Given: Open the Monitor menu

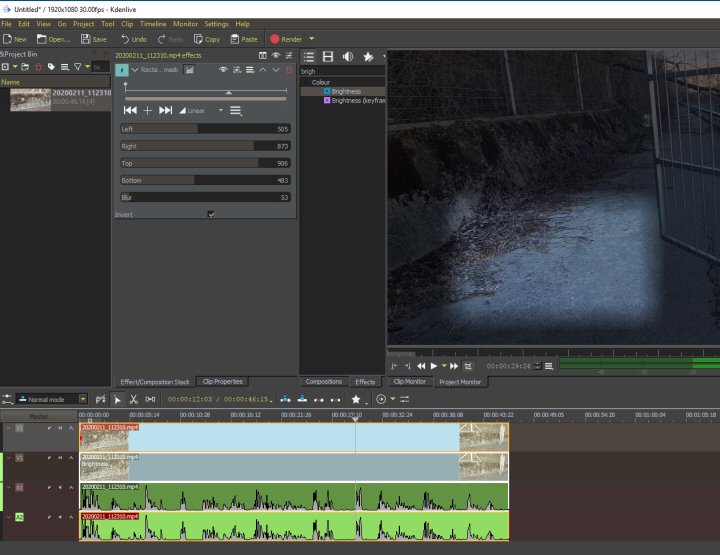Looking at the screenshot, I should pos(185,24).
